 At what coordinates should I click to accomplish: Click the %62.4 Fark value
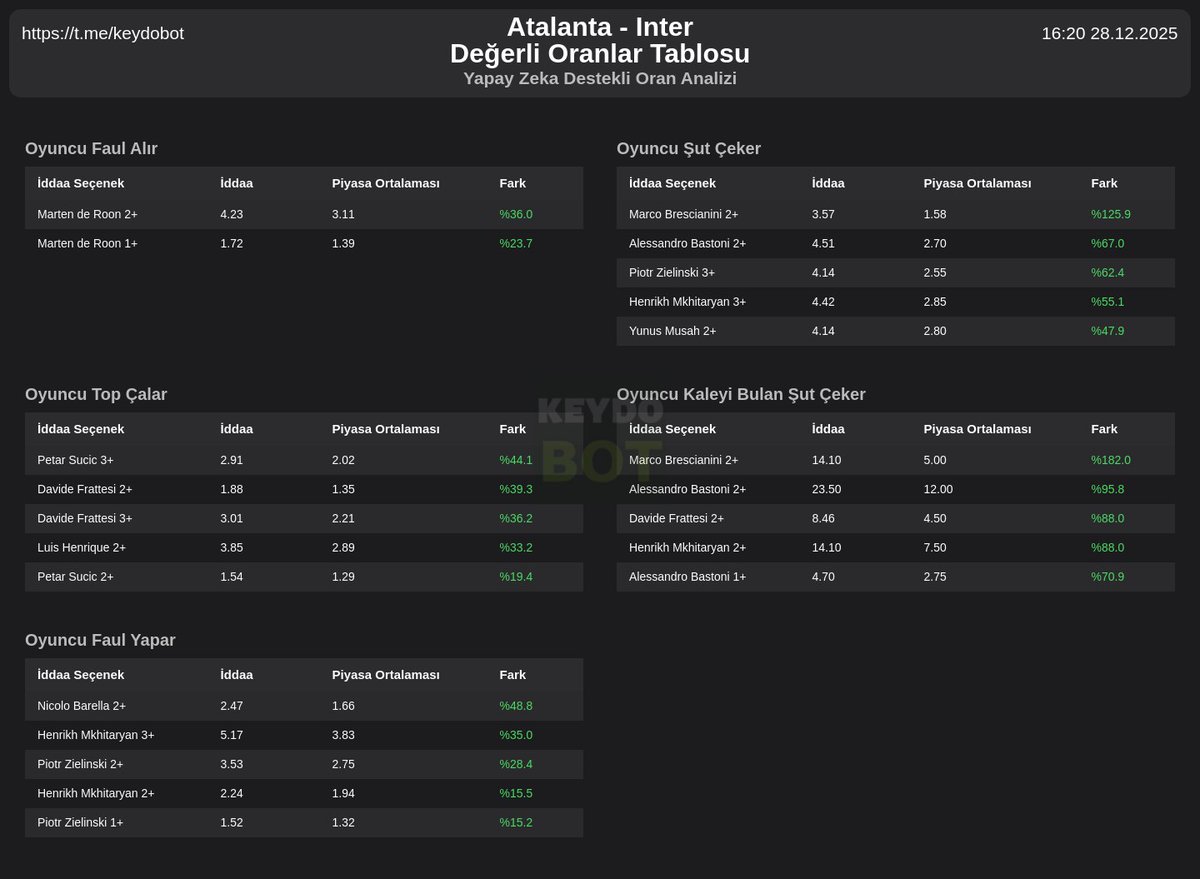1108,272
